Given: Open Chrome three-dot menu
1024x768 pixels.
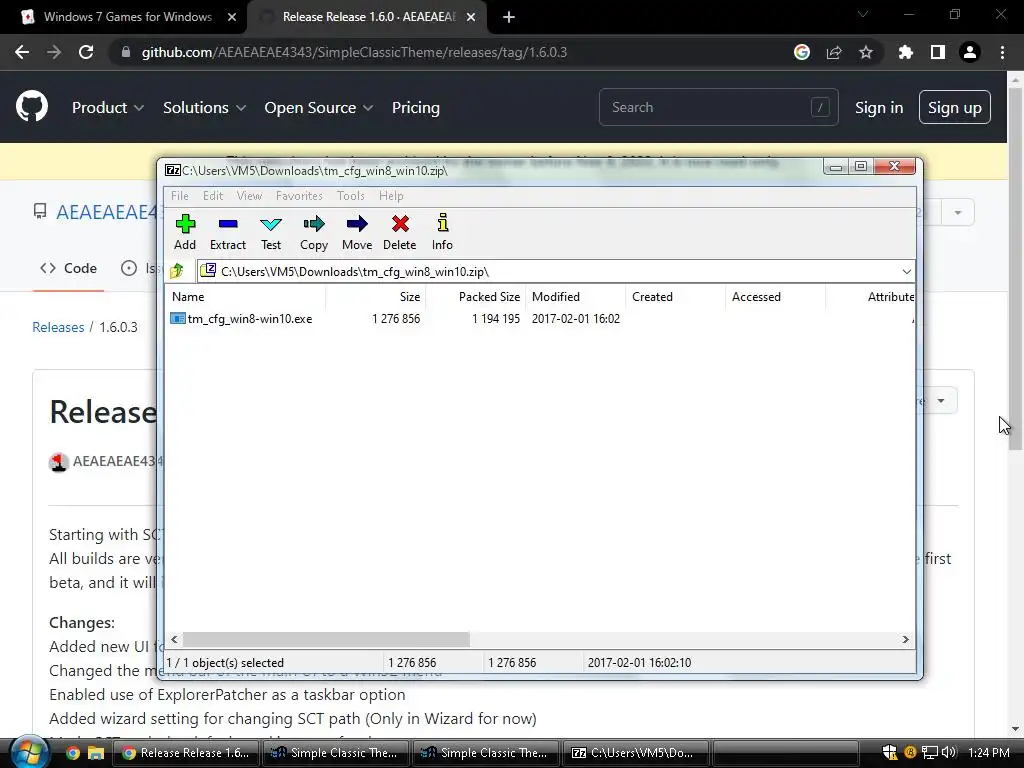Looking at the screenshot, I should click(1002, 52).
